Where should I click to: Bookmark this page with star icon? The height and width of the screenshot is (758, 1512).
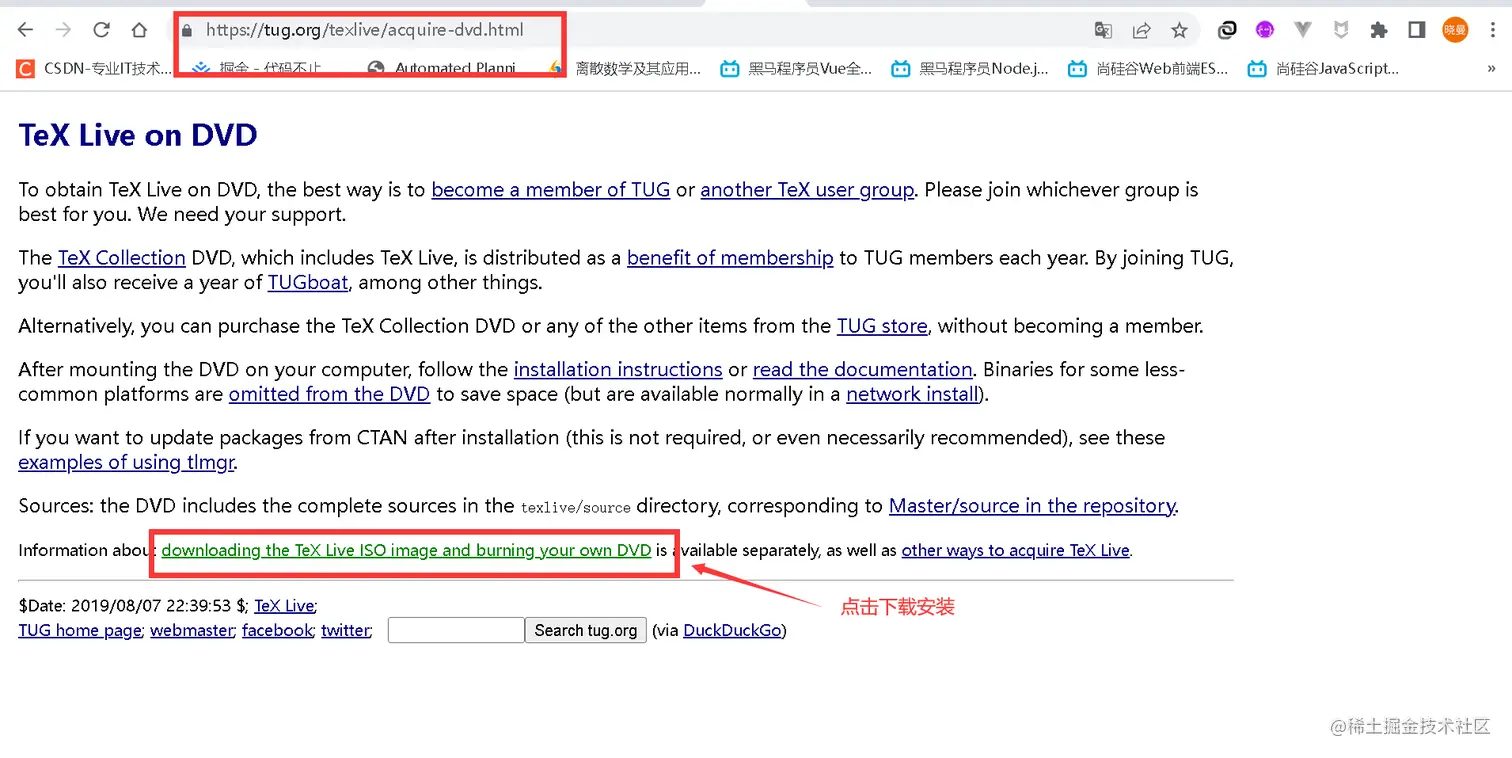(1179, 30)
